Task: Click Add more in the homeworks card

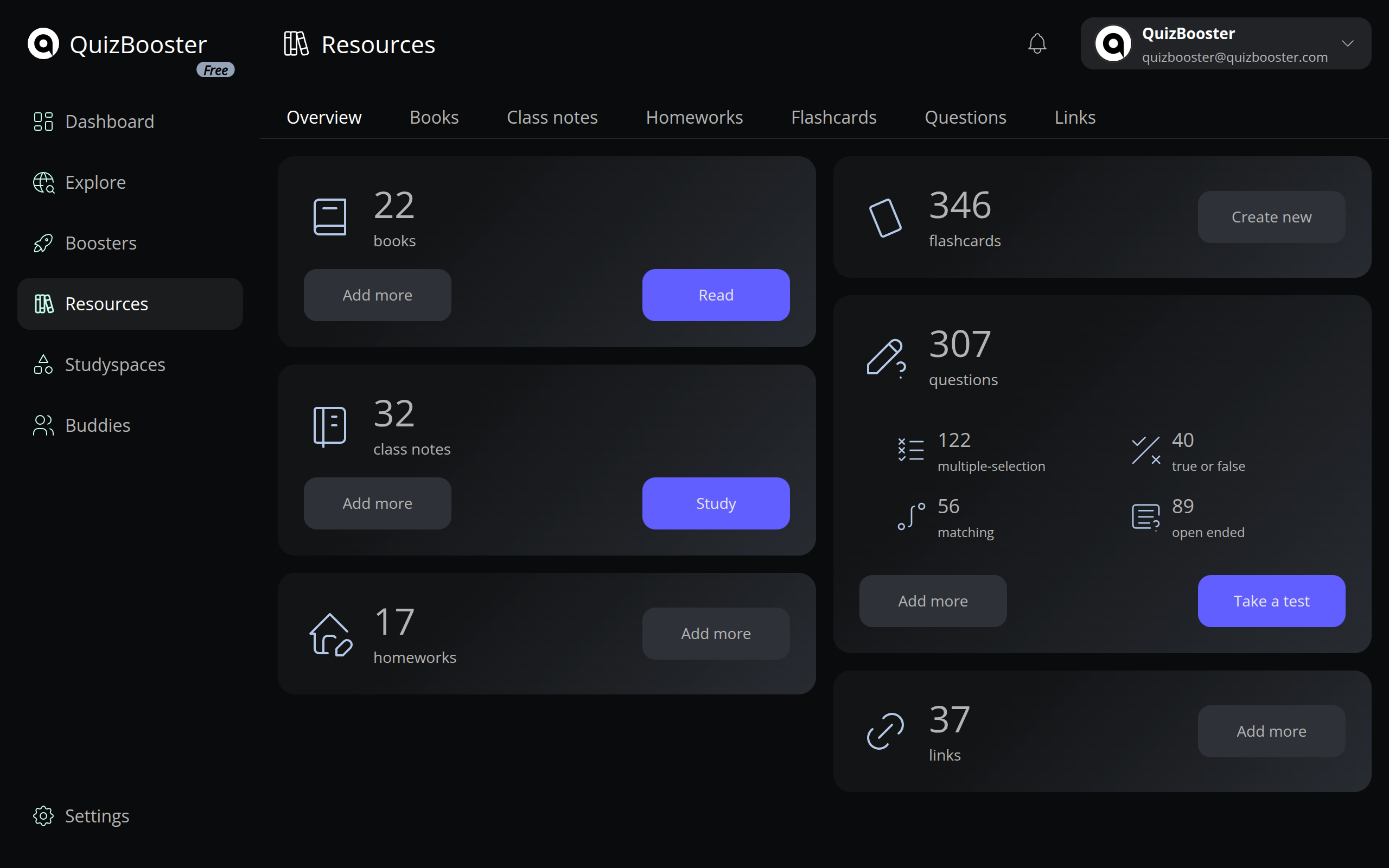Action: [x=716, y=634]
